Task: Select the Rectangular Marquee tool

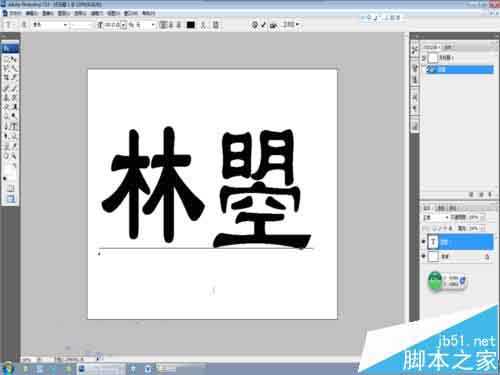Action: click(6, 59)
